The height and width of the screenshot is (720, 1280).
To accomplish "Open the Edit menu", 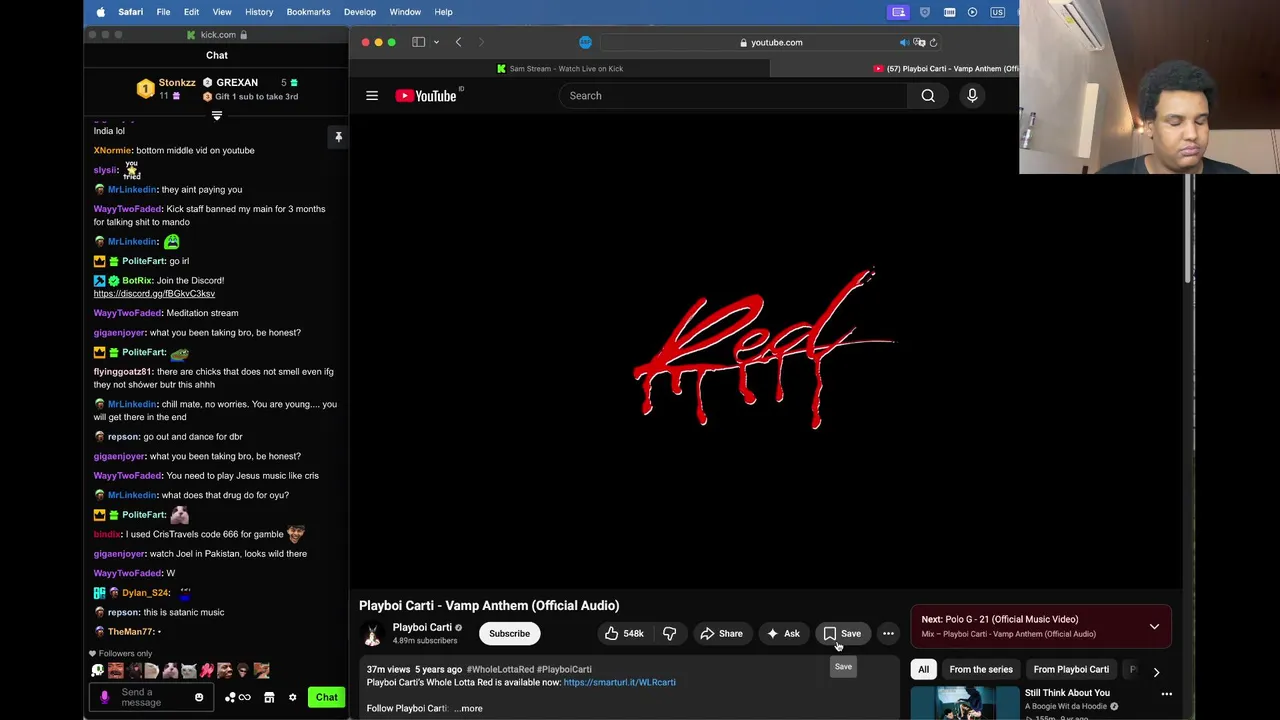I will pos(191,12).
